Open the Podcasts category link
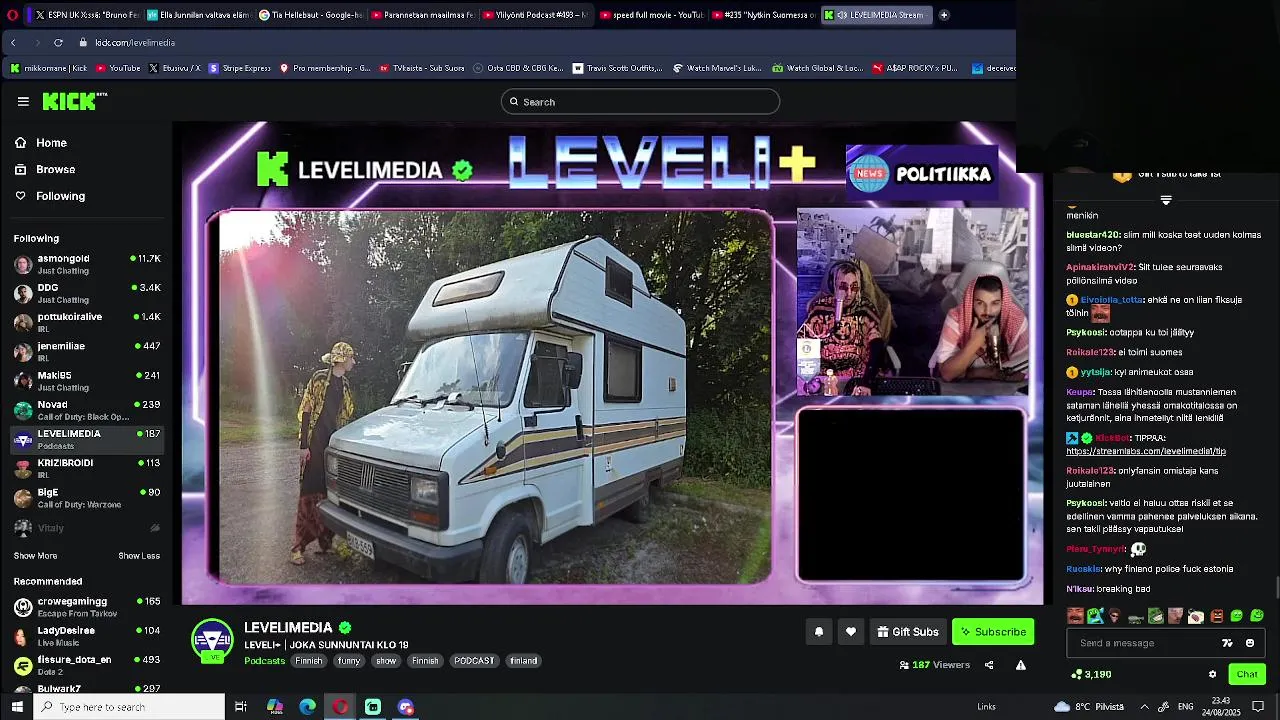 tap(265, 661)
